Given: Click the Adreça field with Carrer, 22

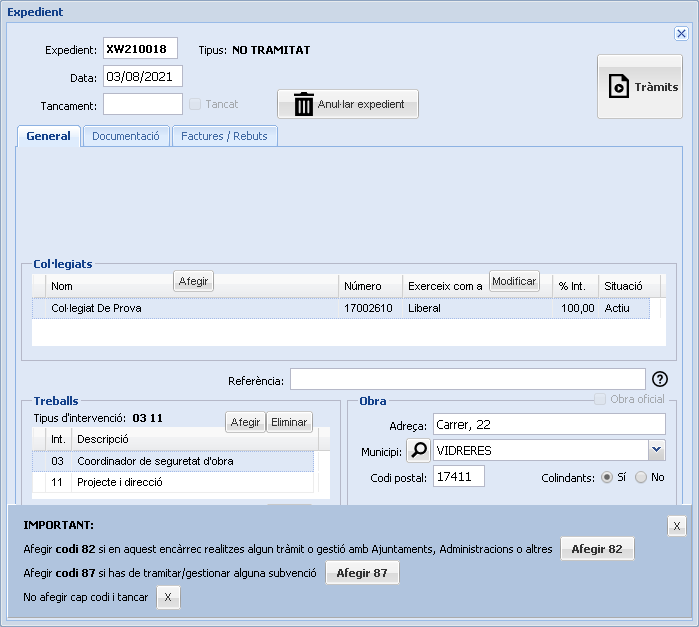Looking at the screenshot, I should coord(549,424).
